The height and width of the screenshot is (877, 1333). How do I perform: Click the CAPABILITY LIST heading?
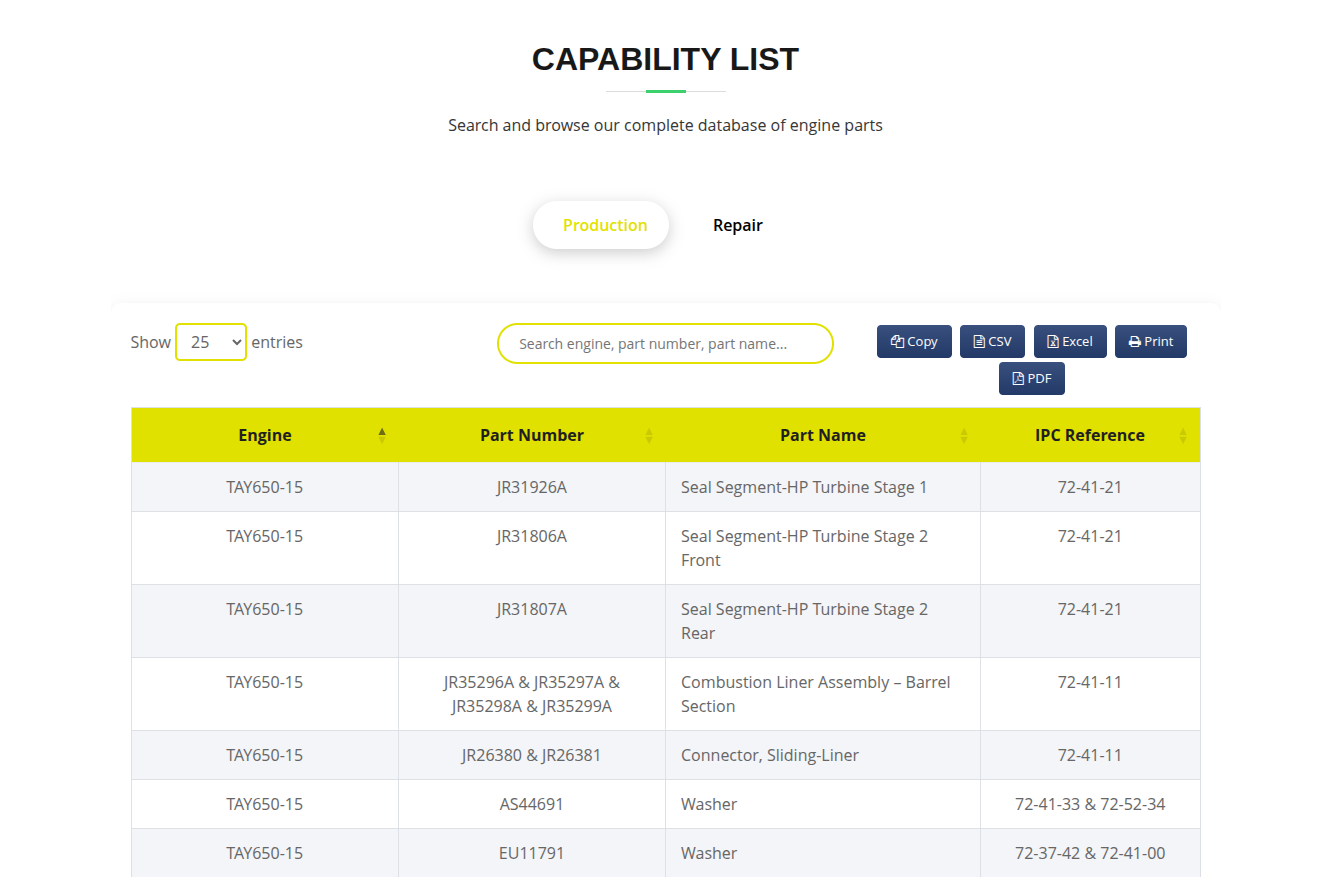pyautogui.click(x=665, y=59)
